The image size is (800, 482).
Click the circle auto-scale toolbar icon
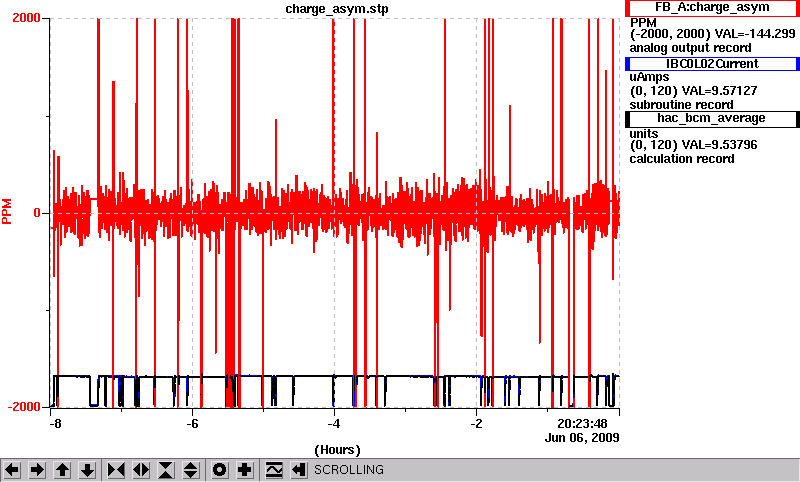pyautogui.click(x=220, y=470)
